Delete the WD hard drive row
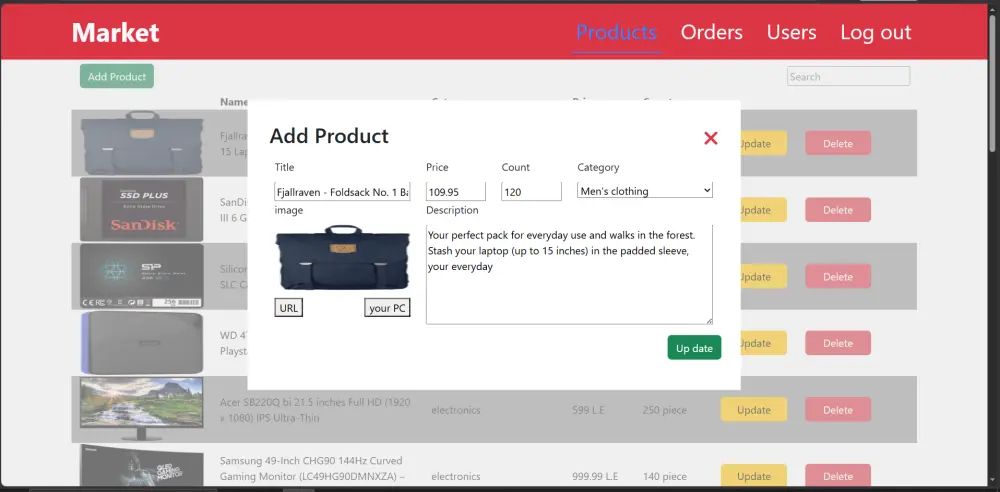Viewport: 1000px width, 492px height. (x=838, y=343)
